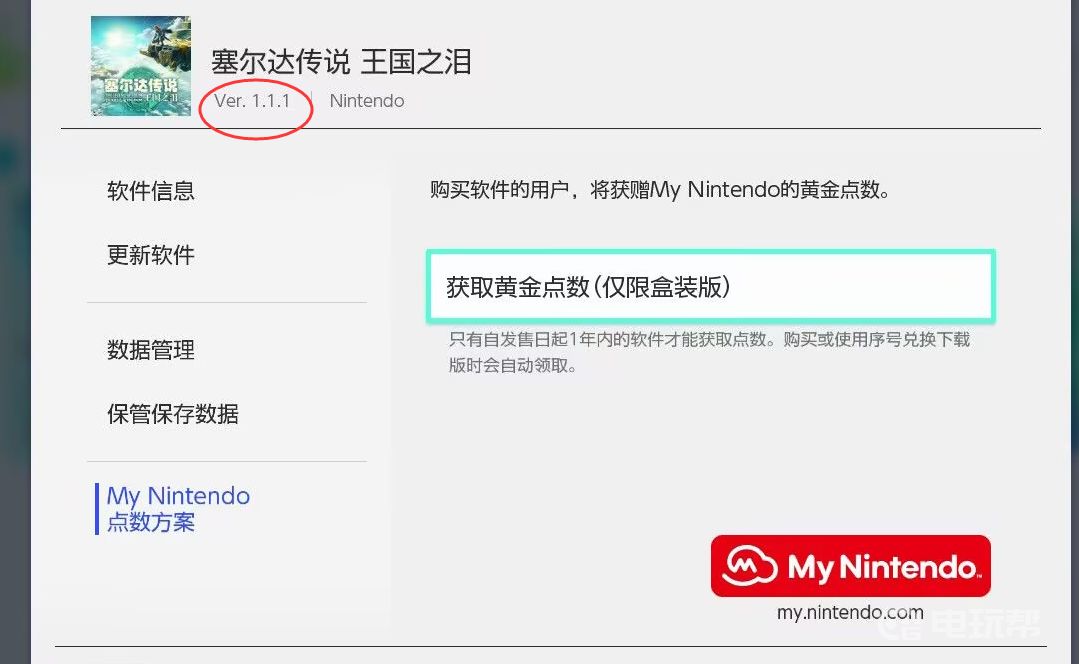The image size is (1079, 664).
Task: Click the red My Nintendo logo banner
Action: (x=851, y=566)
